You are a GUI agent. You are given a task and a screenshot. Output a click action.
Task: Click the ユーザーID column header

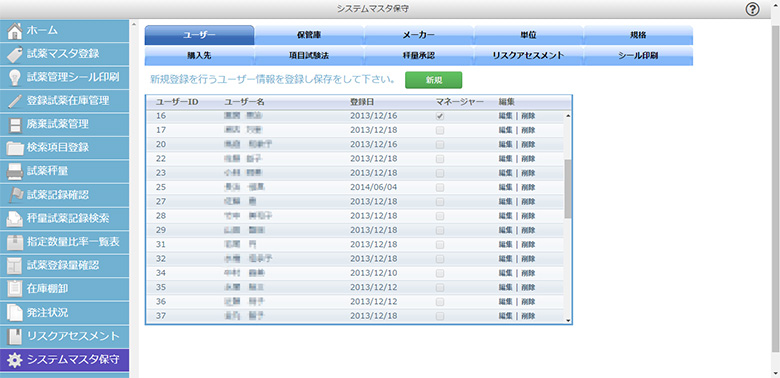(x=178, y=102)
